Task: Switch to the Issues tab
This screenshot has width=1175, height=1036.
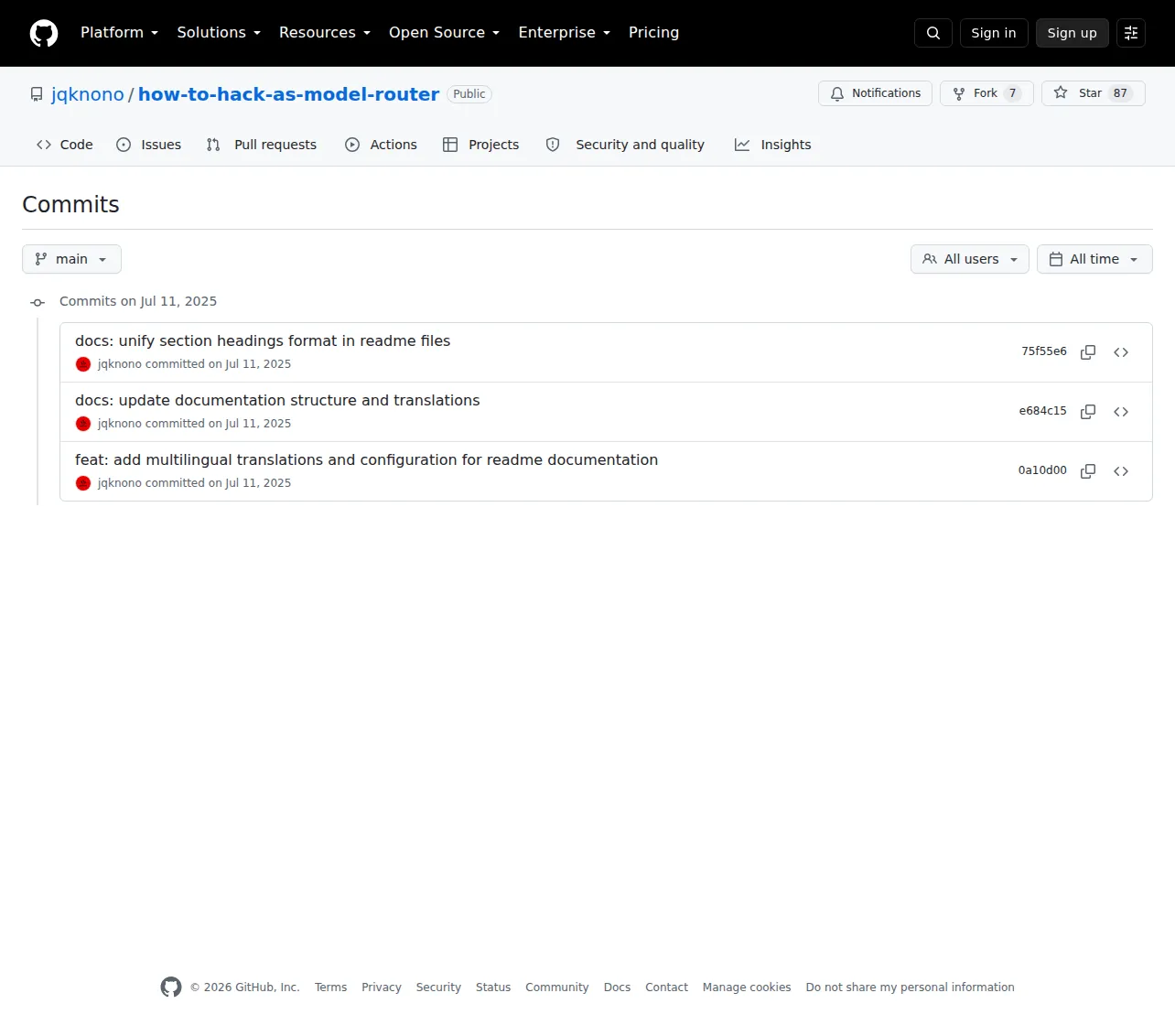Action: 148,145
